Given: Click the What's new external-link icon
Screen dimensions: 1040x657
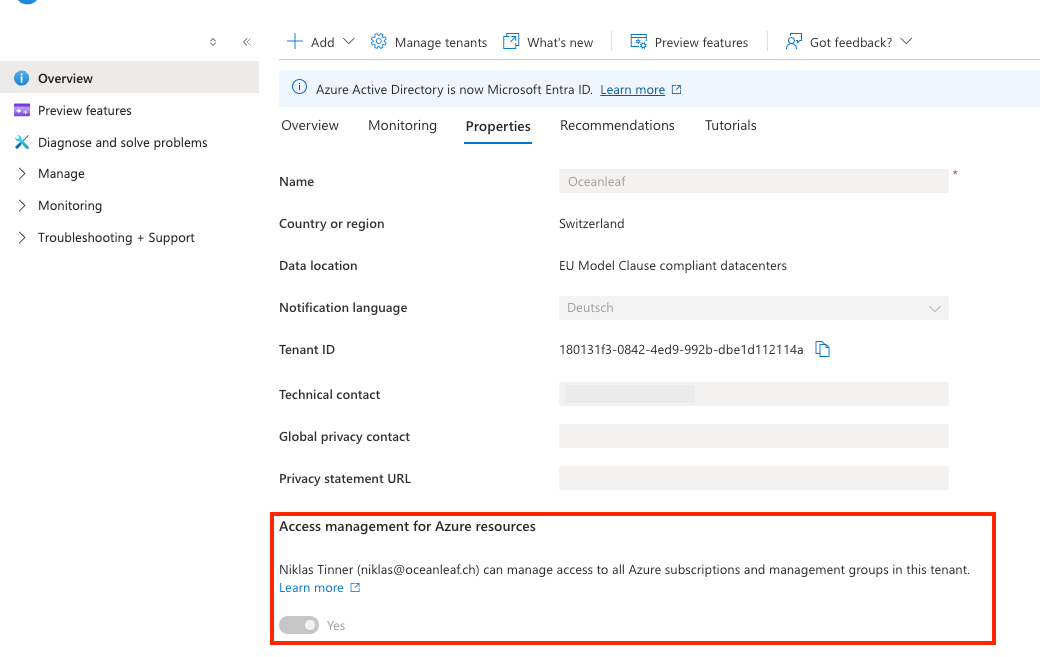Looking at the screenshot, I should (511, 42).
